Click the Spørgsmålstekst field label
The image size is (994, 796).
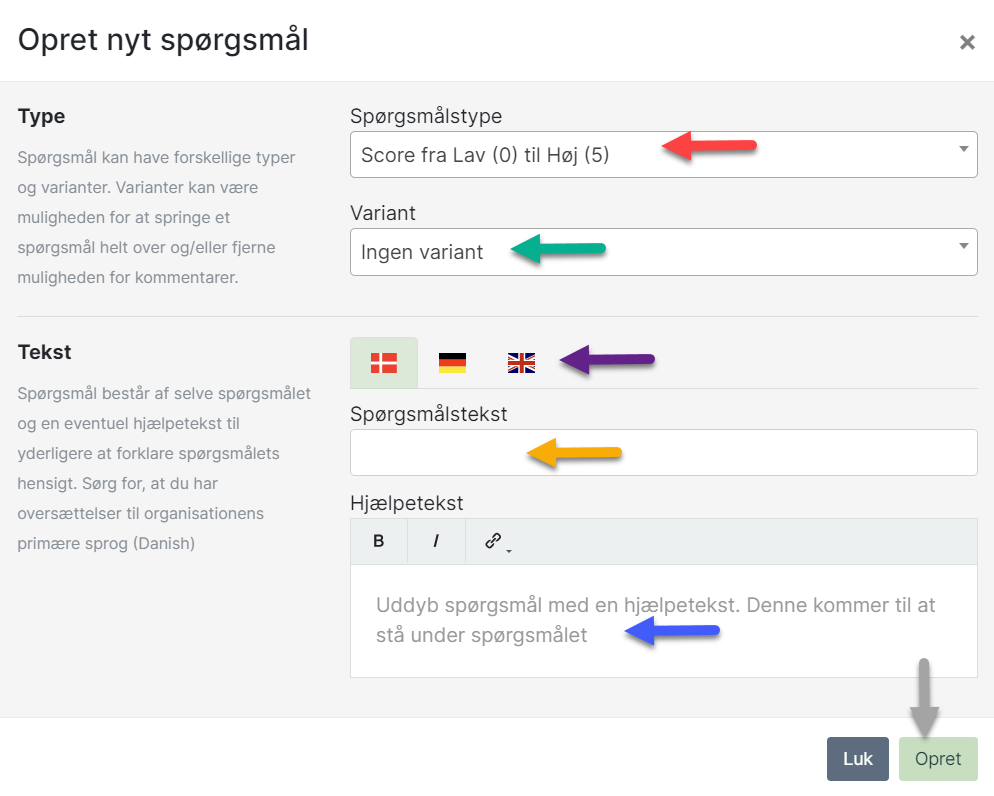[429, 414]
